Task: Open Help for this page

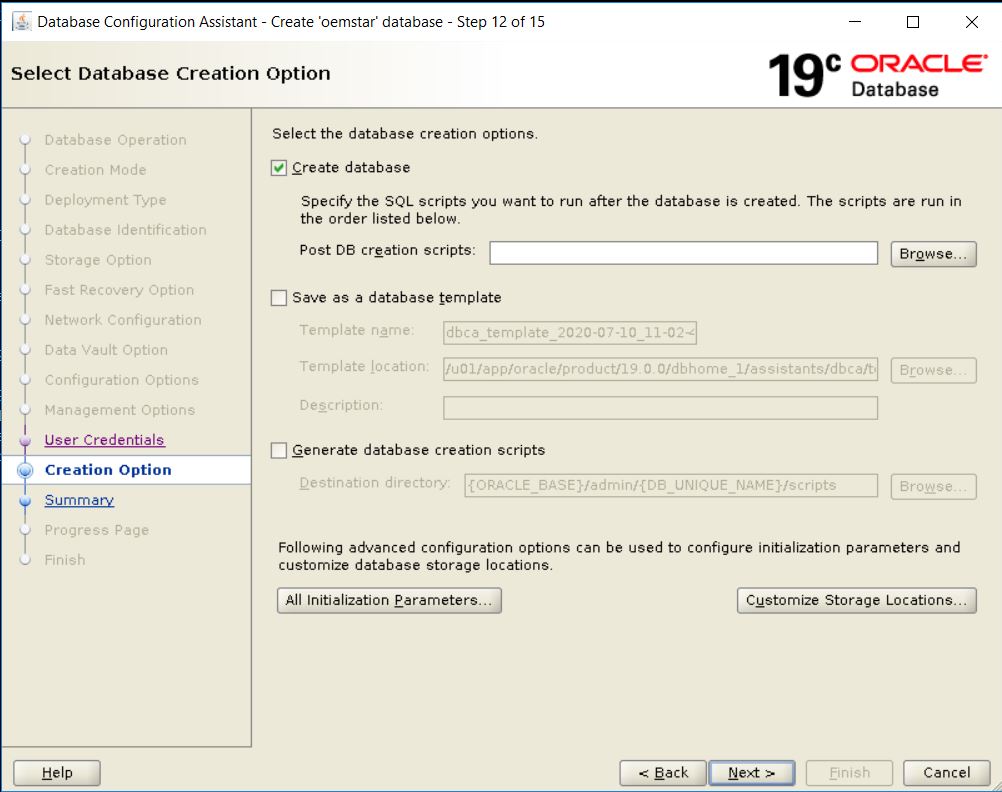Action: (57, 772)
